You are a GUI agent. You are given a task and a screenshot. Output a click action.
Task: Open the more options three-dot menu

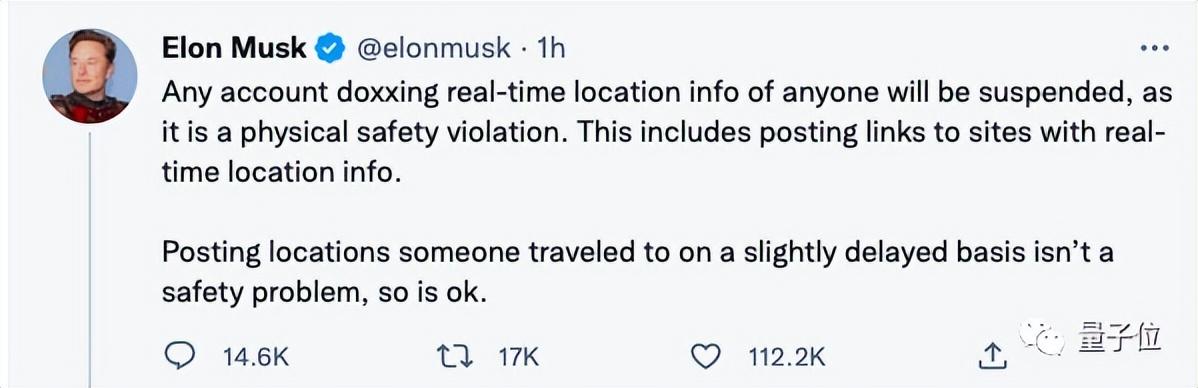point(1154,48)
